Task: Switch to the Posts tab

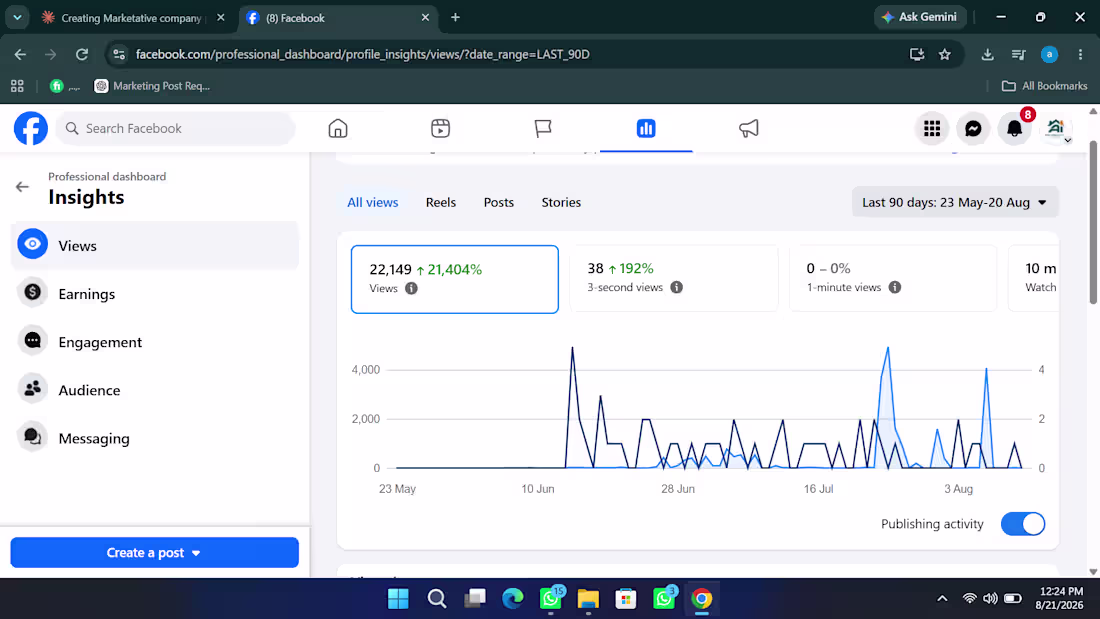Action: tap(499, 202)
